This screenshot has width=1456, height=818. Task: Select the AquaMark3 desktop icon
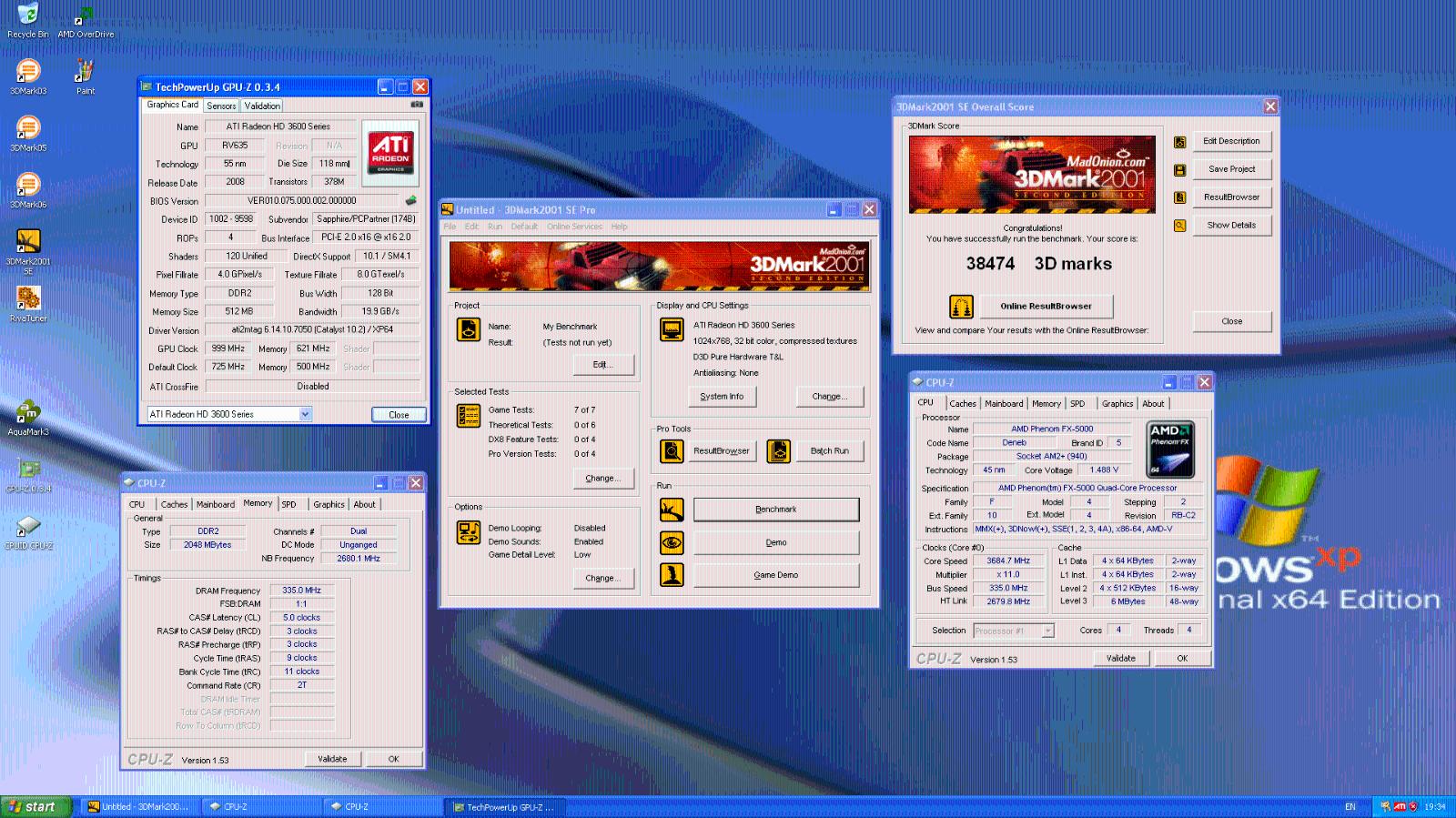28,418
